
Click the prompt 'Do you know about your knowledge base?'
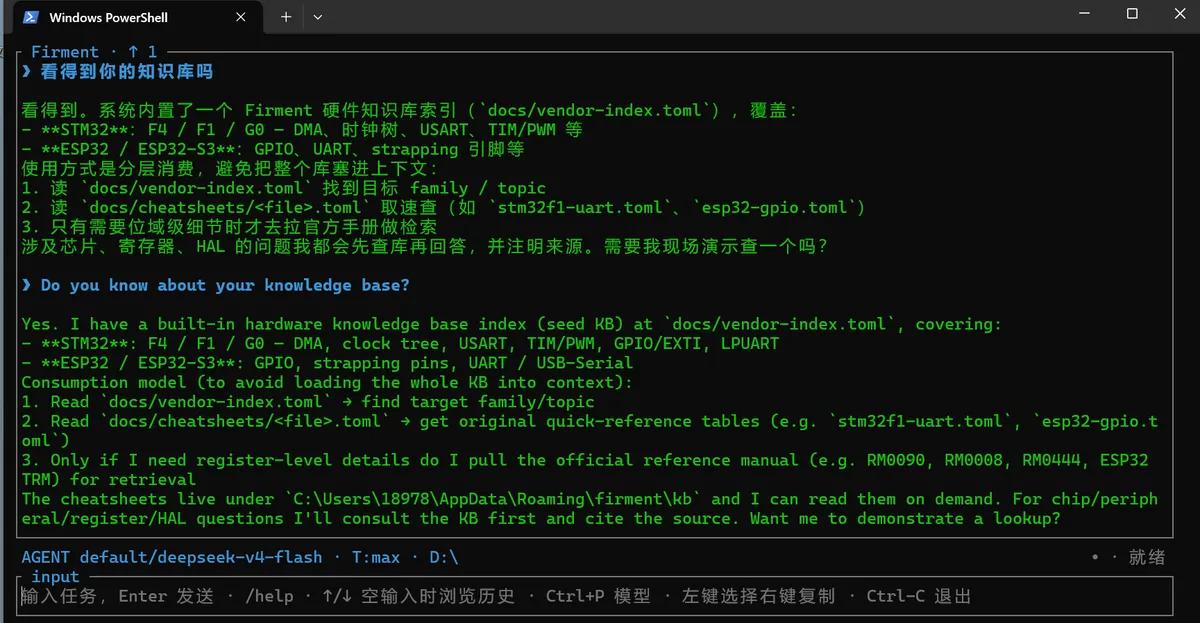(x=225, y=285)
